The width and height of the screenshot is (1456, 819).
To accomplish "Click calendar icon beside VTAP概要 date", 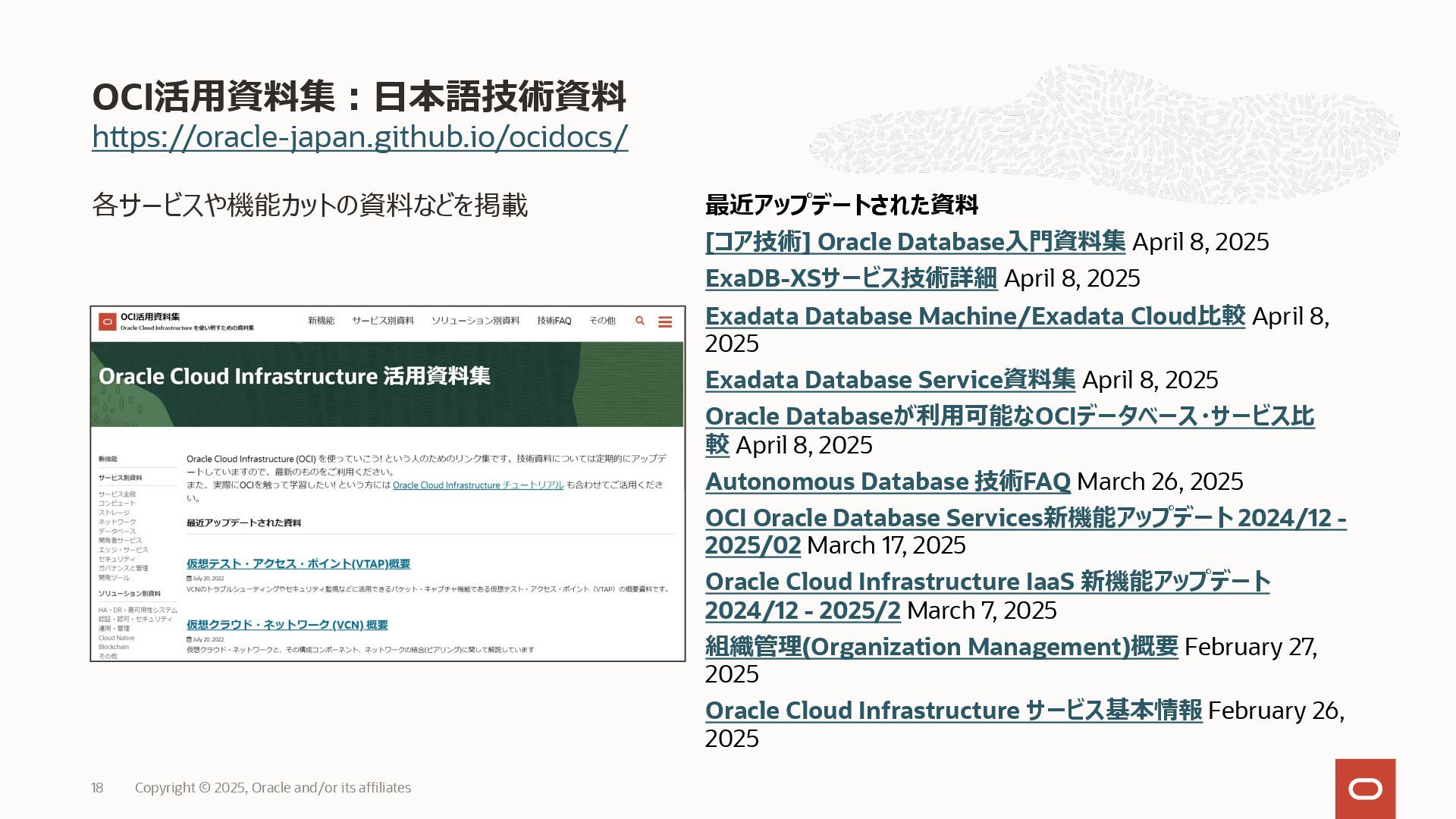I will click(x=189, y=578).
